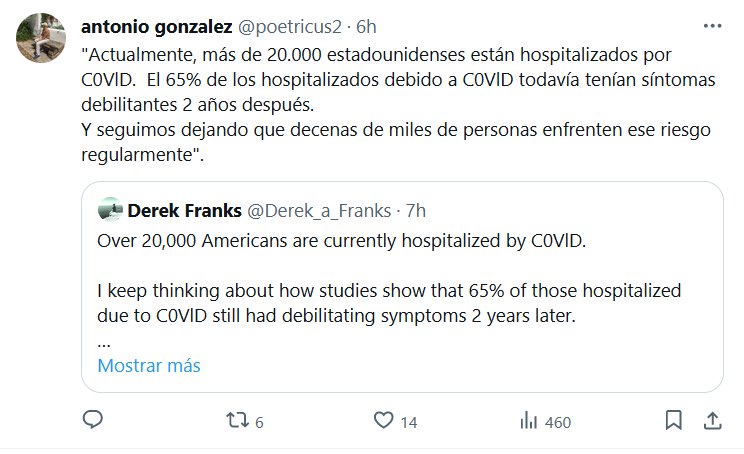
Task: Click Derek Franks' small avatar
Action: 111,210
